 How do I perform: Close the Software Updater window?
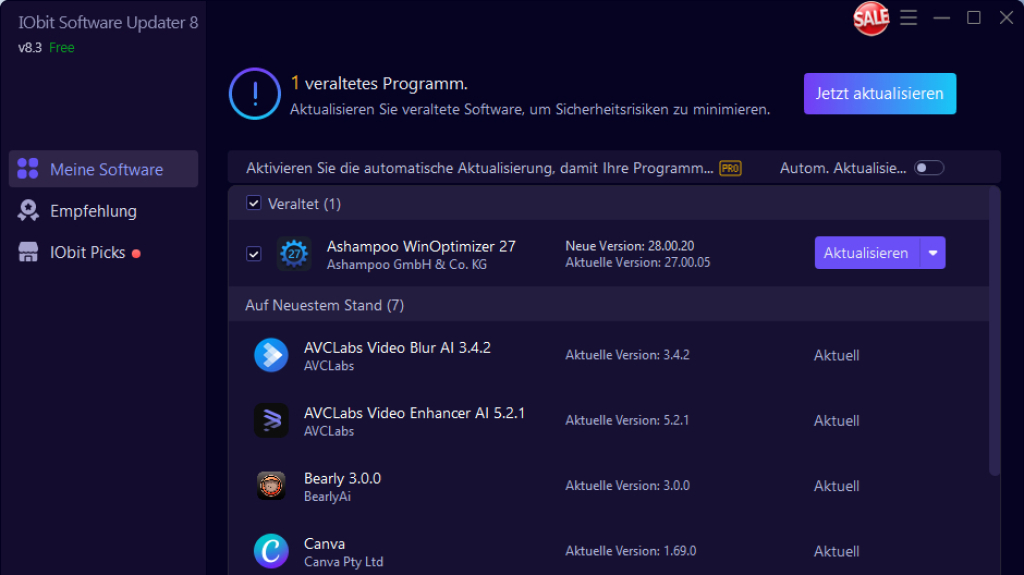point(1006,18)
